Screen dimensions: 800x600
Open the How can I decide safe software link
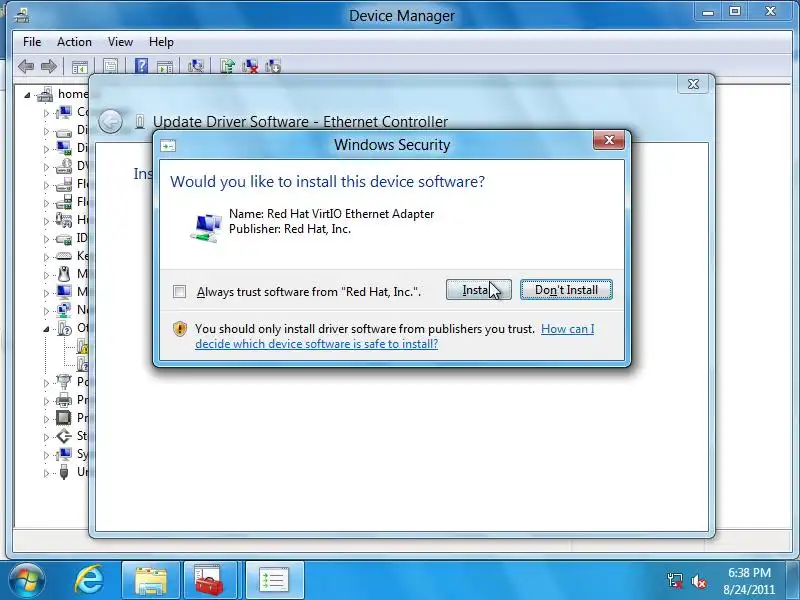click(x=394, y=336)
